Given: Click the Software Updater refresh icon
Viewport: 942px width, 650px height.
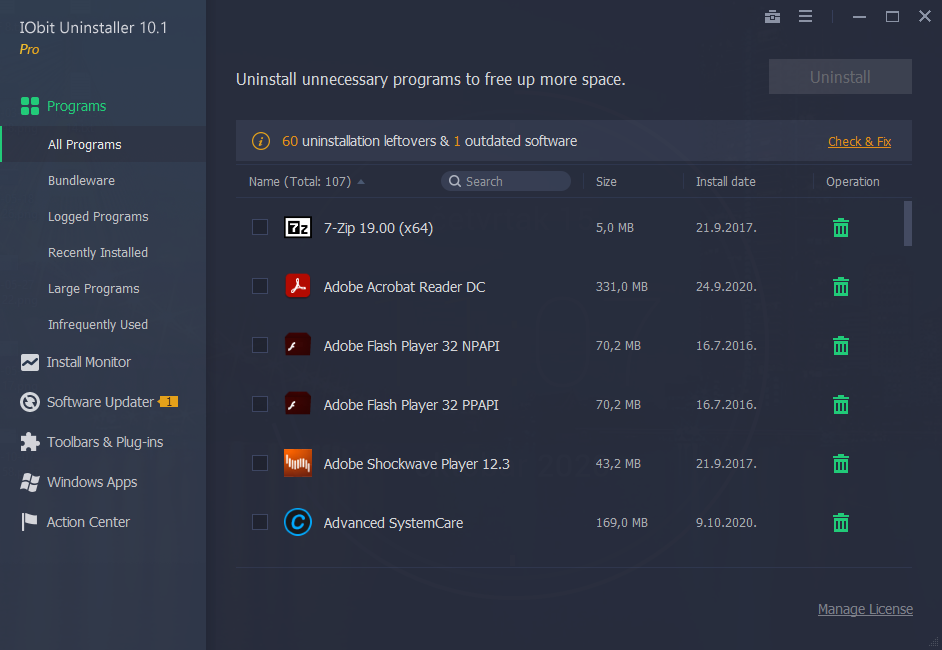Looking at the screenshot, I should tap(29, 402).
